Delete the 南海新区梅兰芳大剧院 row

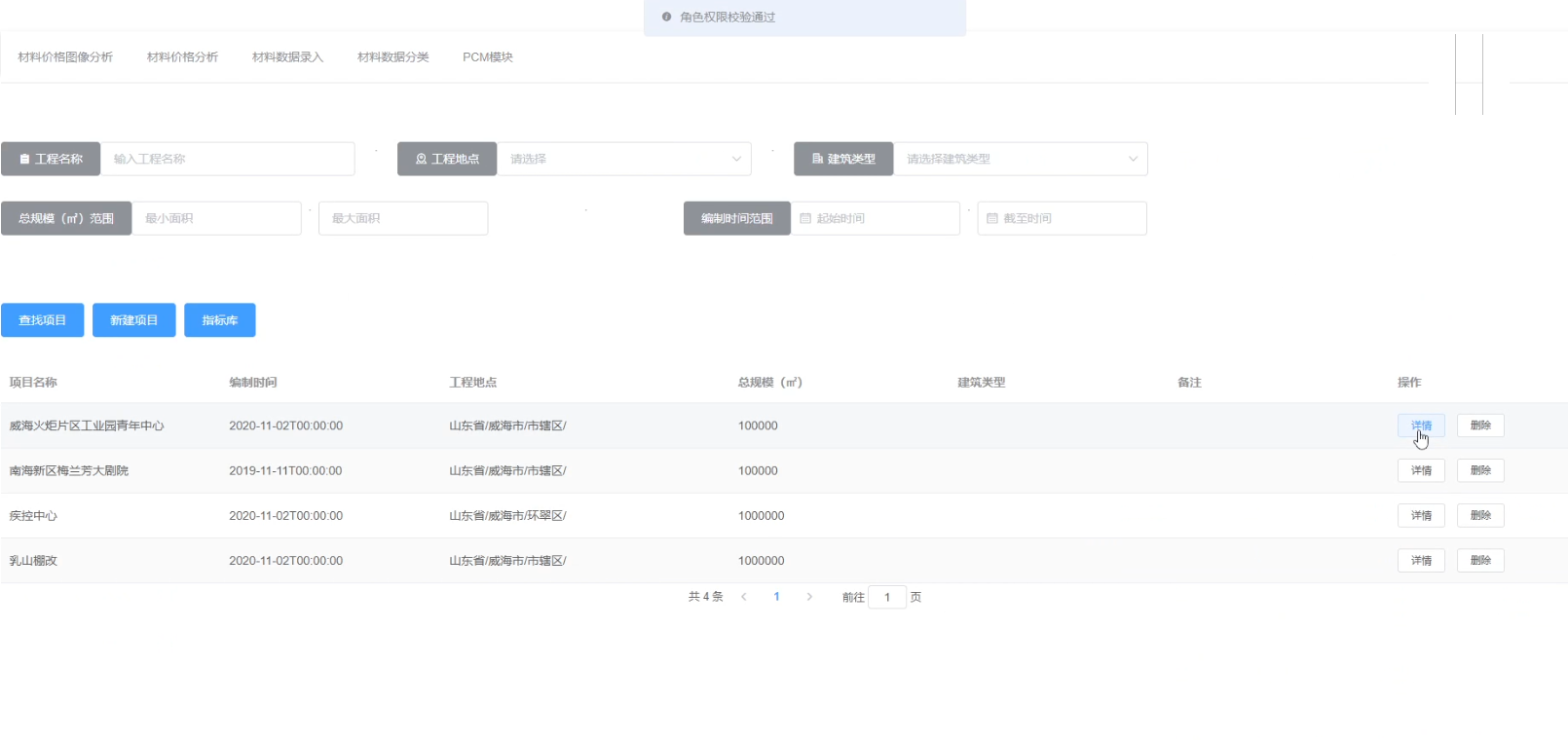pos(1480,470)
